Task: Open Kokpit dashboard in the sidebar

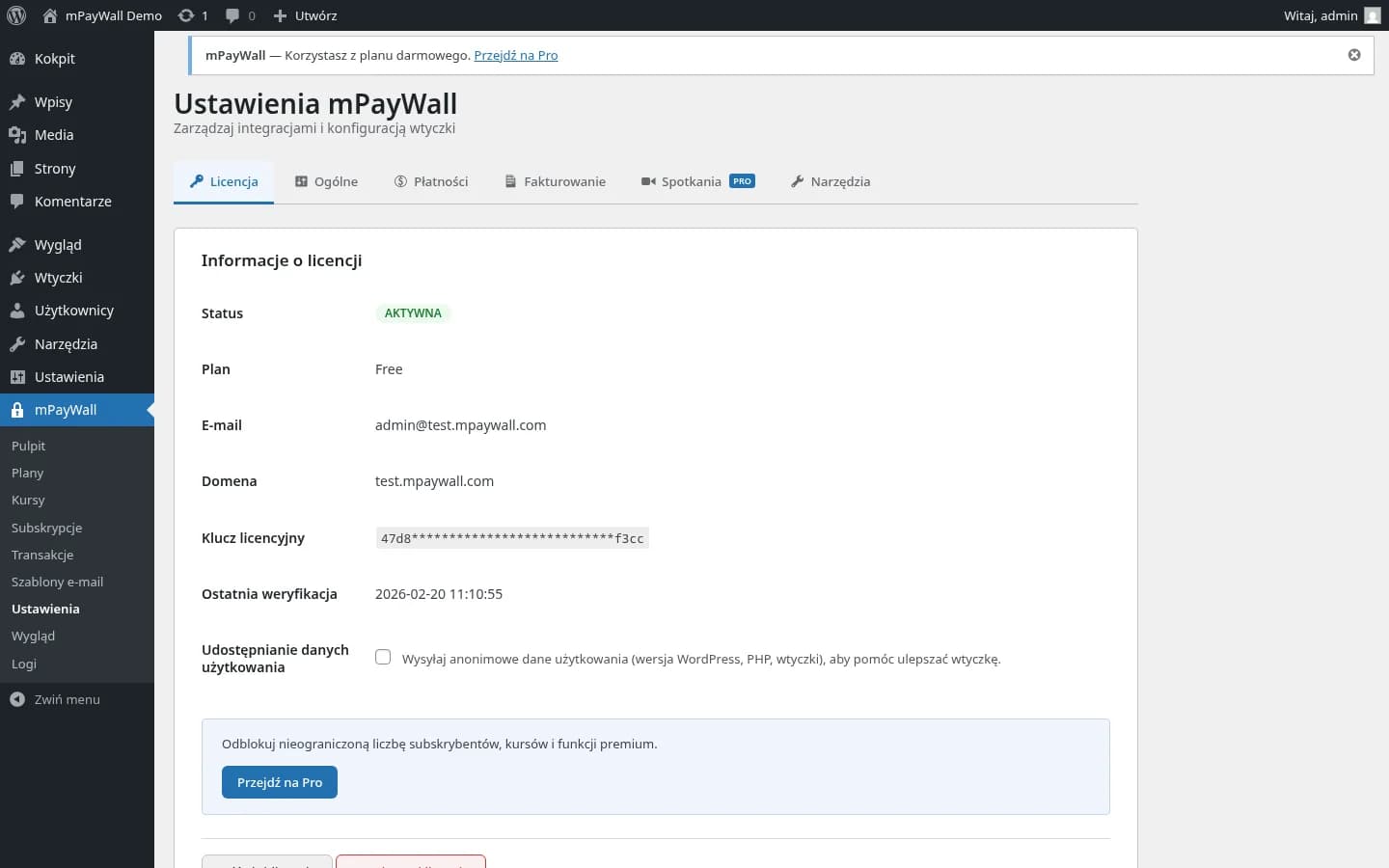Action: pos(54,59)
